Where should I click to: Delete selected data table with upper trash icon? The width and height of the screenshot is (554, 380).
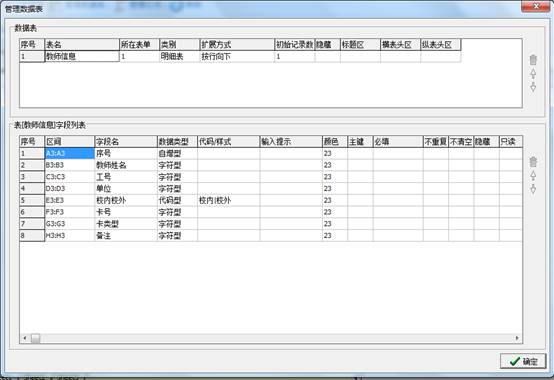coord(533,60)
